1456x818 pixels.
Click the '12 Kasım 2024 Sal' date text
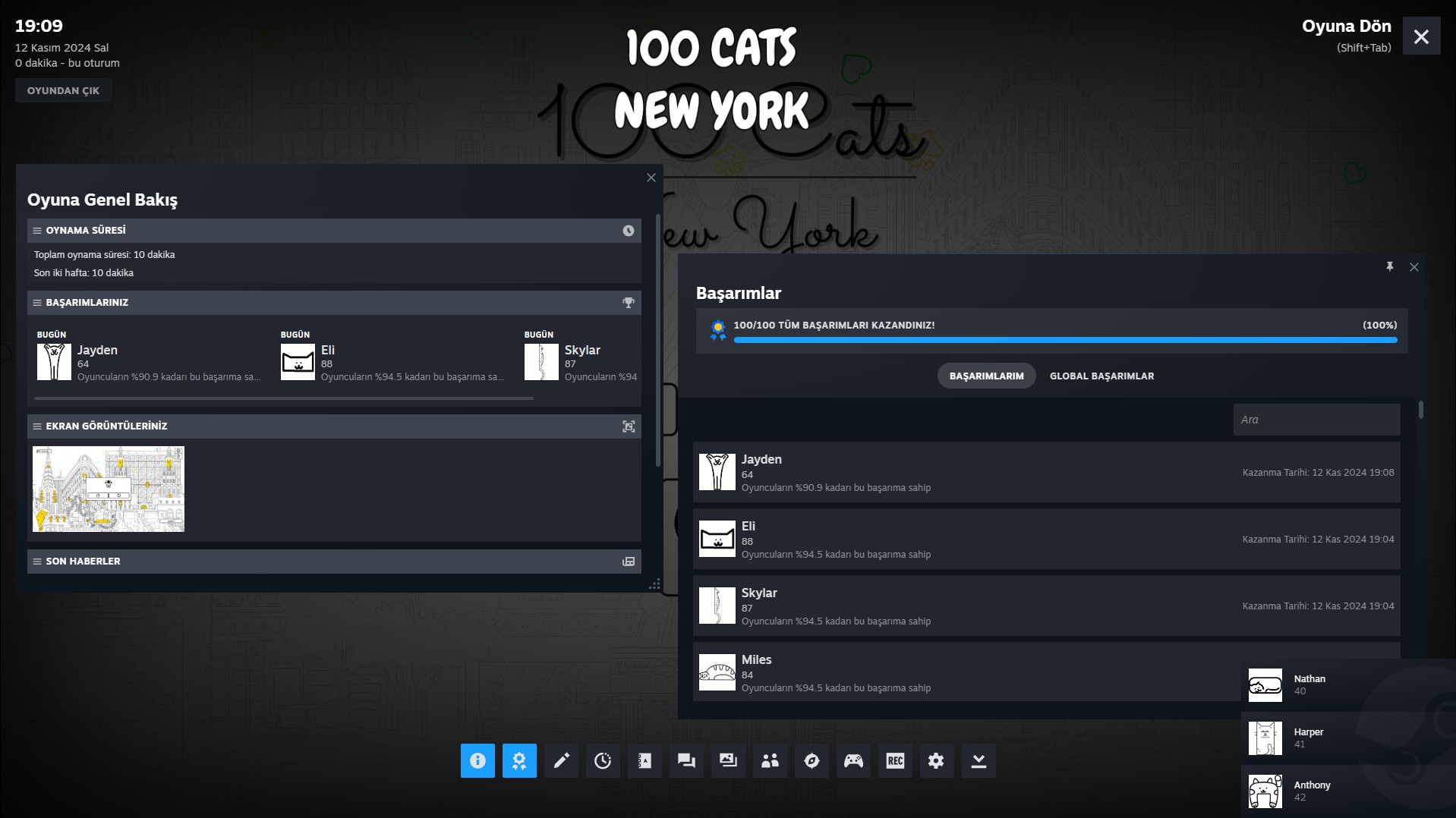pyautogui.click(x=61, y=48)
